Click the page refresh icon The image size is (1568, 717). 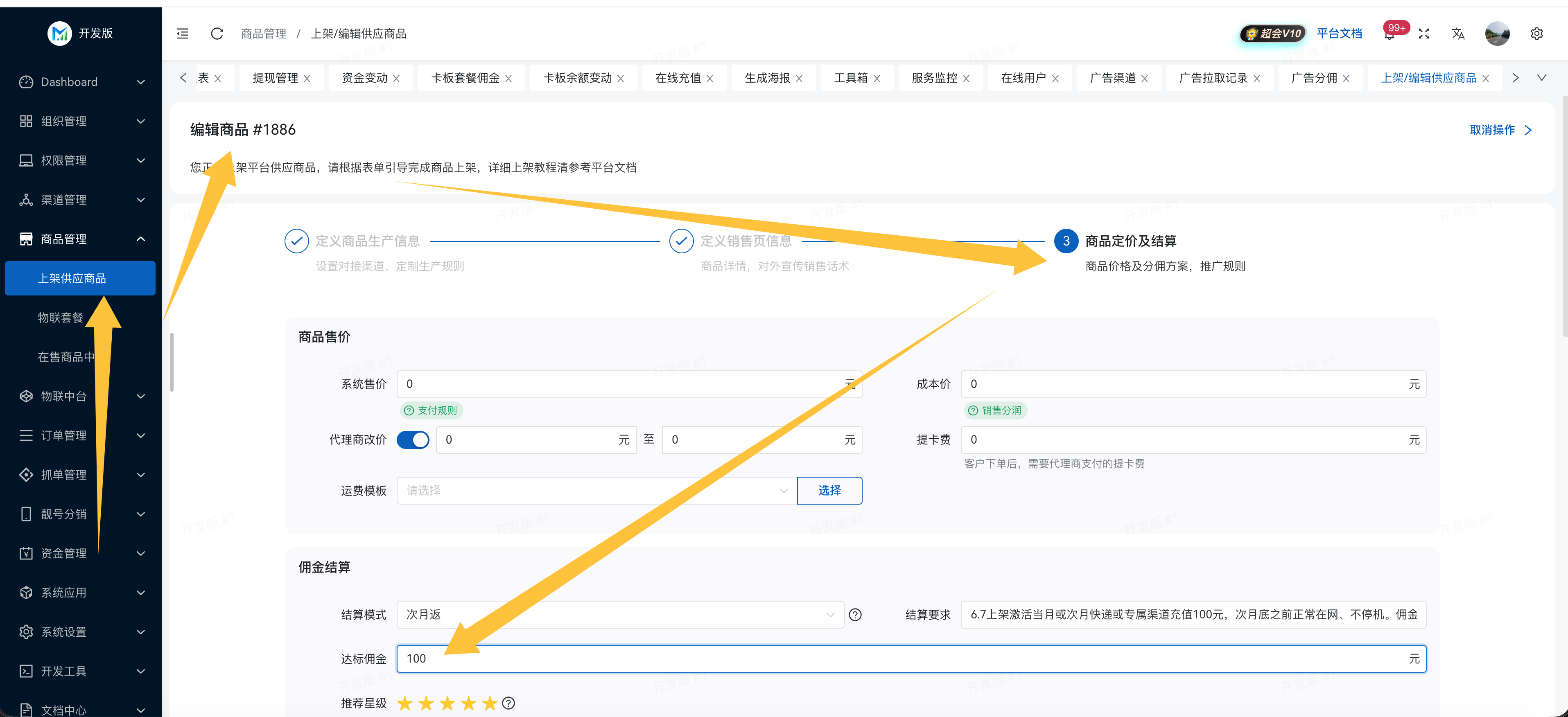pos(217,34)
